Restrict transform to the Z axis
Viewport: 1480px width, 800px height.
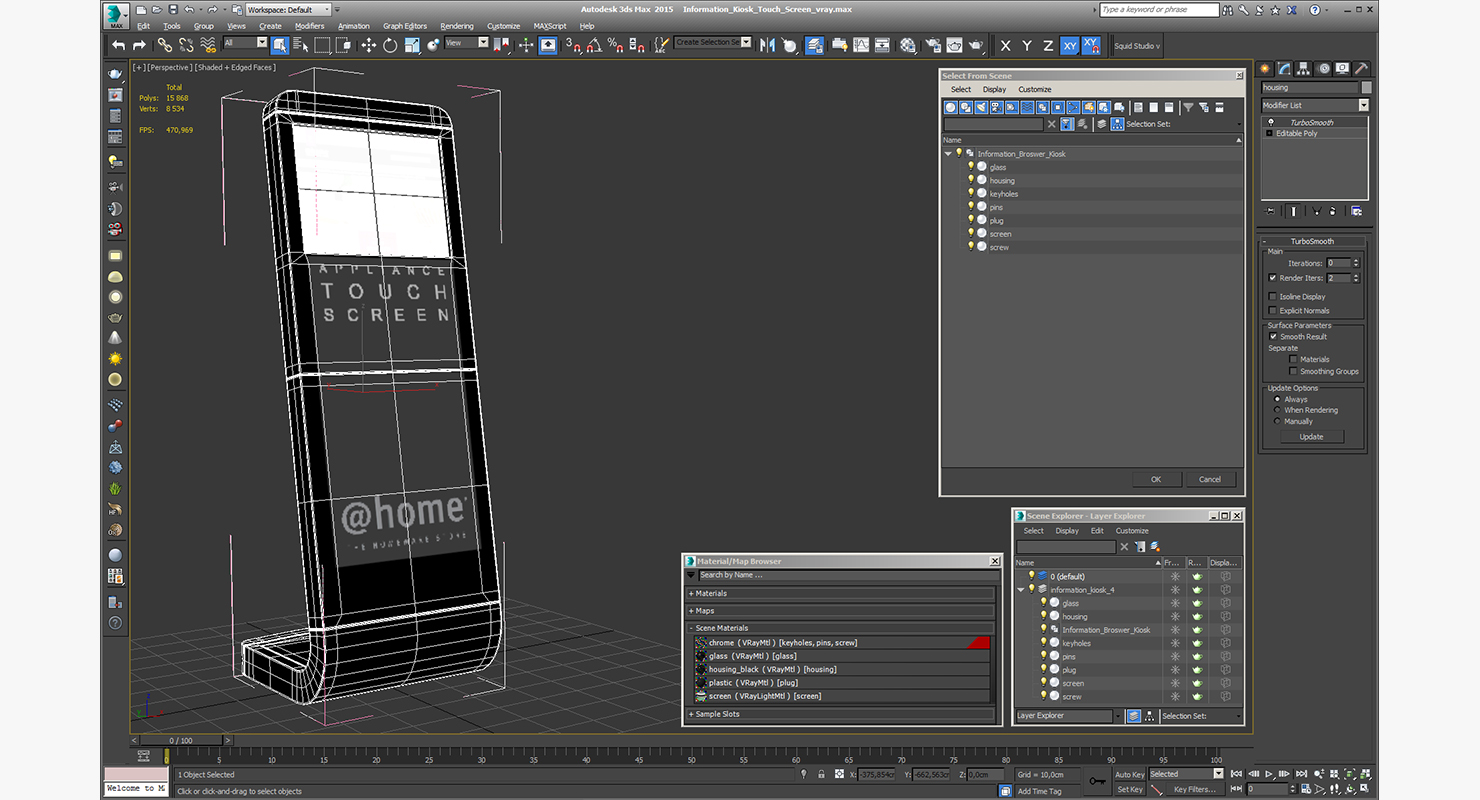point(1048,46)
